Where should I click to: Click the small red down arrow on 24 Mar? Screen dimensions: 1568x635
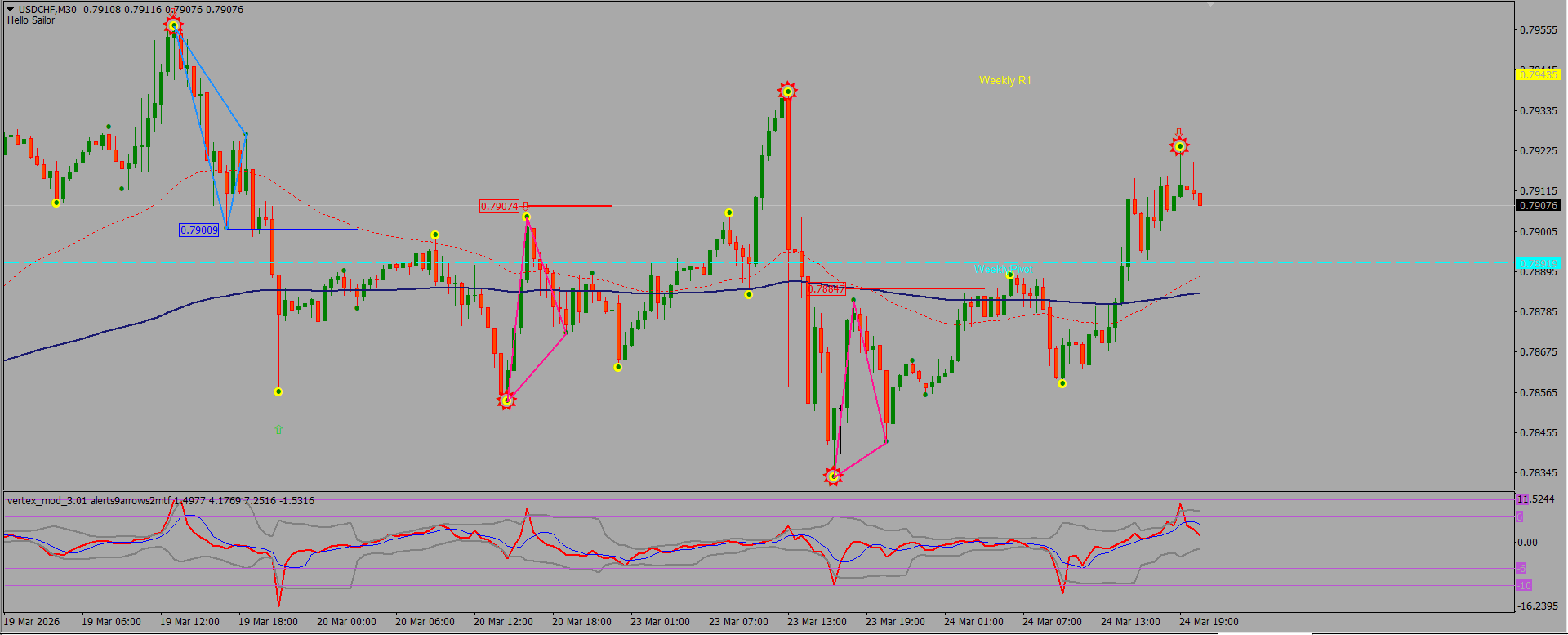[x=1178, y=132]
